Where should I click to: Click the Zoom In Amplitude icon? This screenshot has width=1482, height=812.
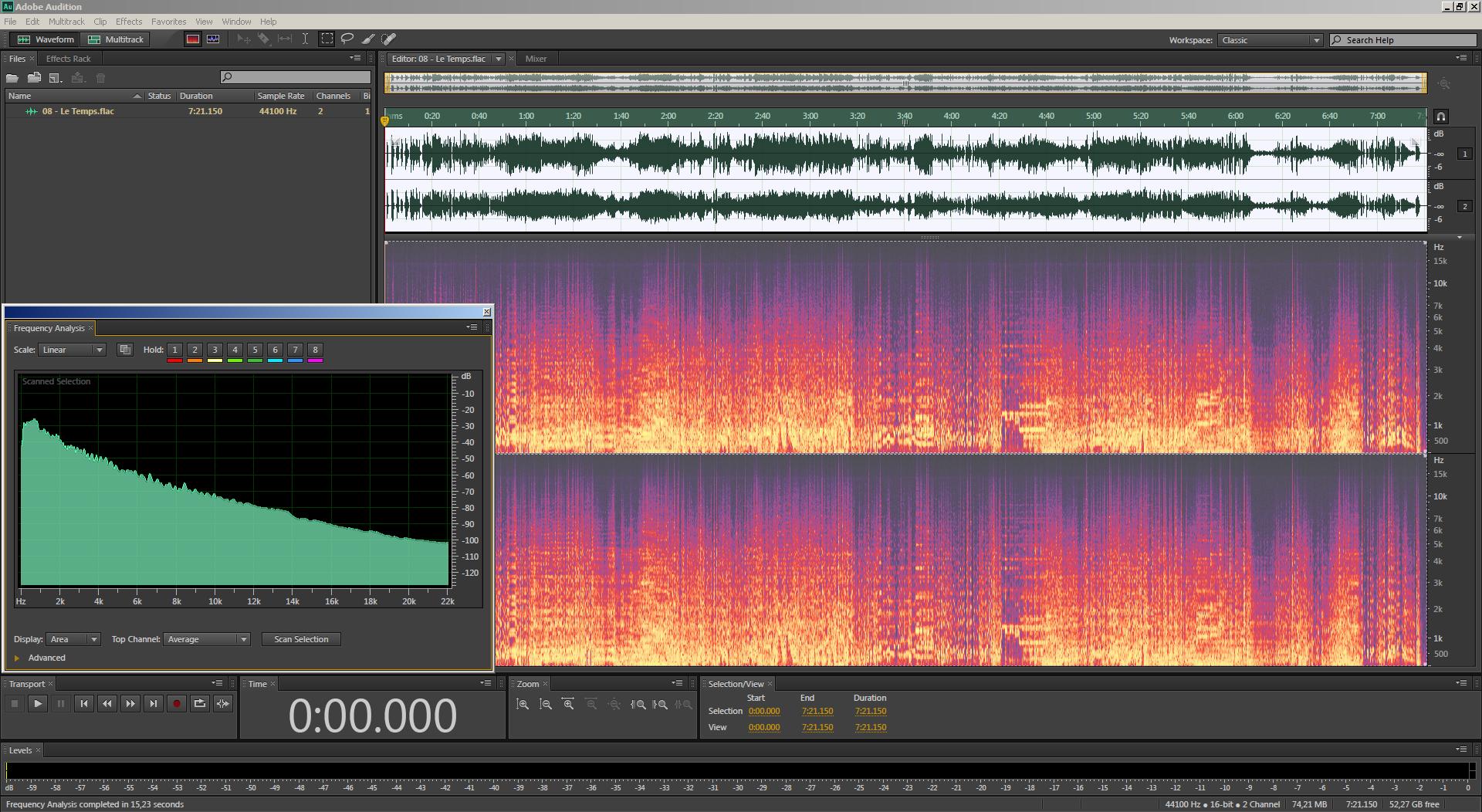coord(523,704)
